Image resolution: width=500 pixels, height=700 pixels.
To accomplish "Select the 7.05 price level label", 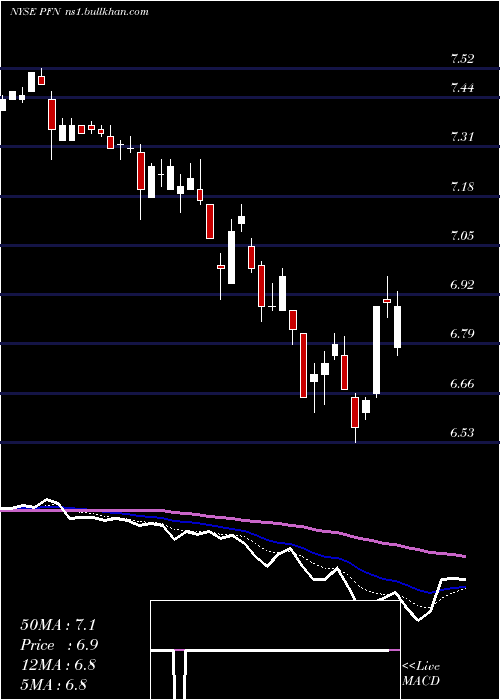I will [x=462, y=235].
